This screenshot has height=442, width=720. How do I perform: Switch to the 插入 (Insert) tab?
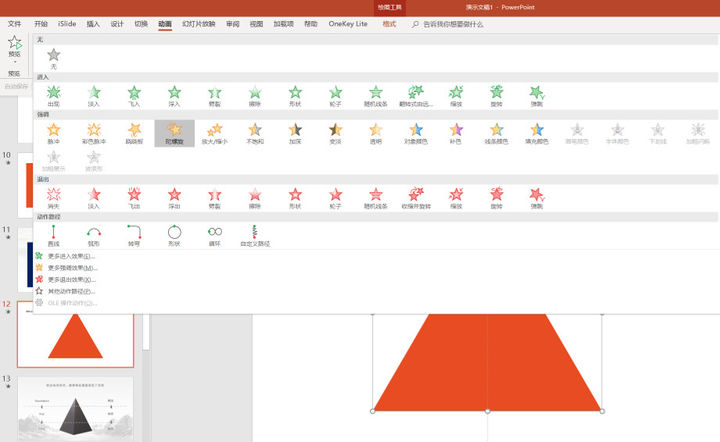point(93,24)
